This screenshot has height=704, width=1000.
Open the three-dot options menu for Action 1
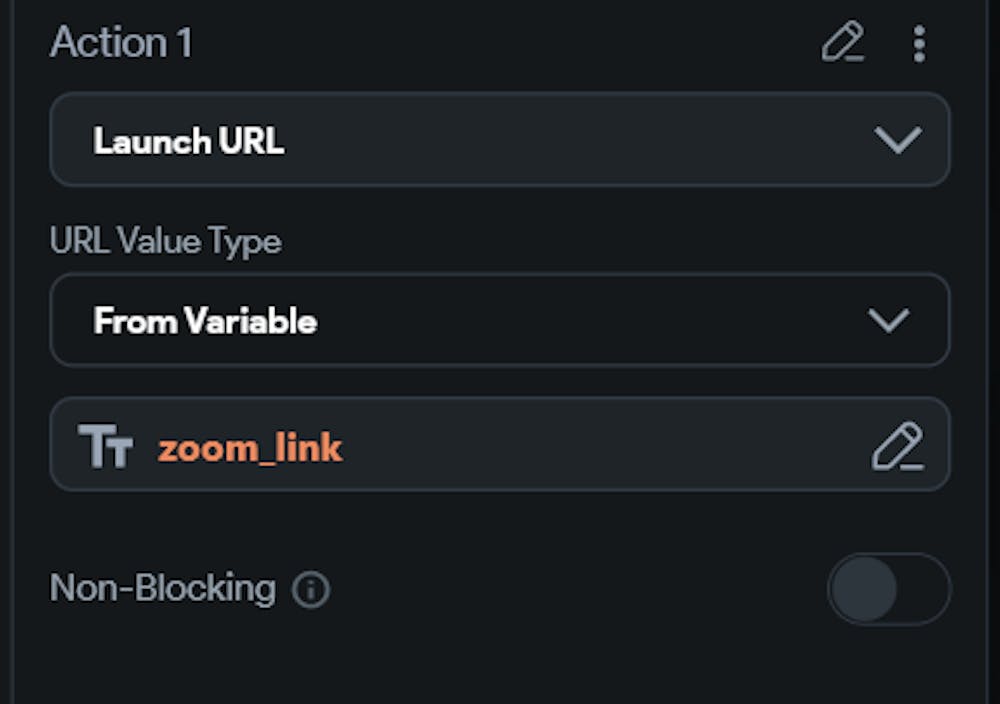917,44
